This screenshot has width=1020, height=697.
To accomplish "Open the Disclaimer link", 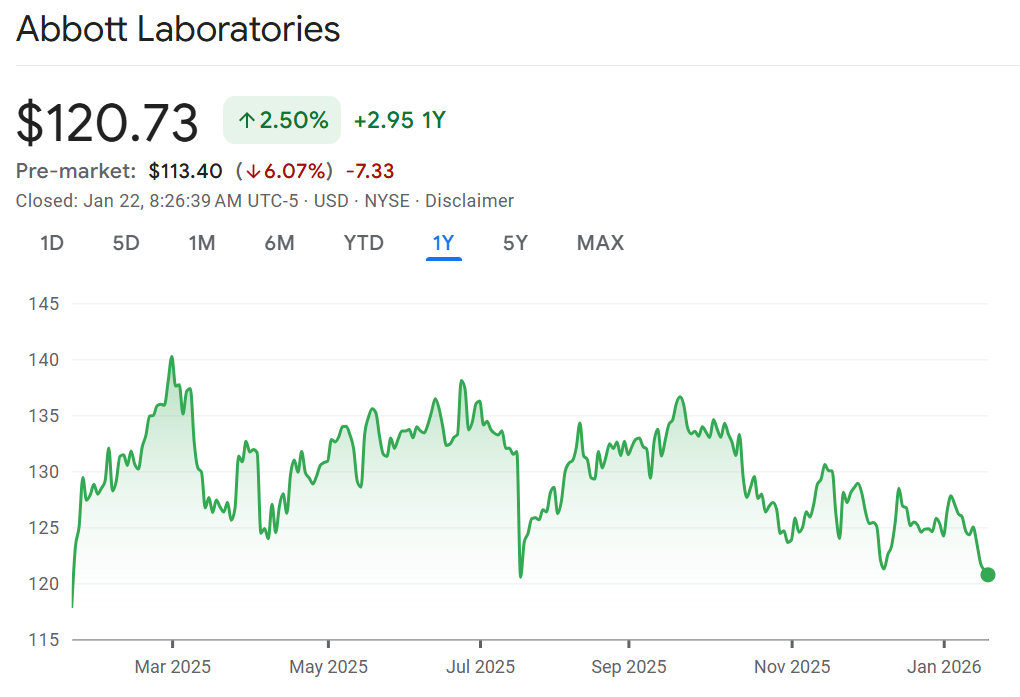I will click(x=469, y=201).
